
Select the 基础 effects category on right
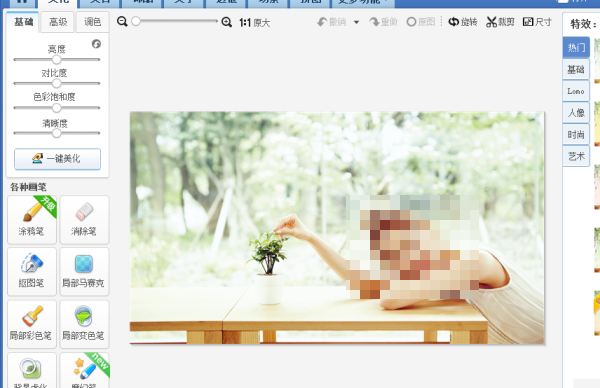[x=576, y=69]
